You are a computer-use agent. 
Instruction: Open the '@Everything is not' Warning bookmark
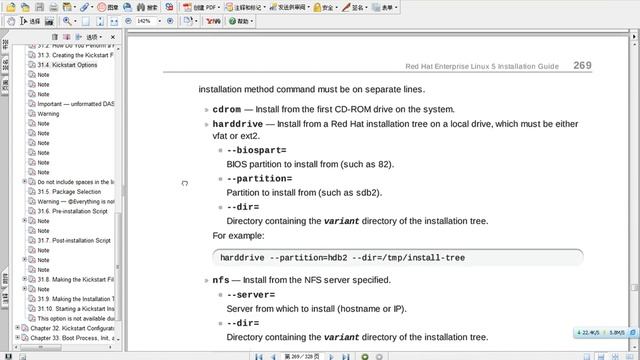[76, 202]
